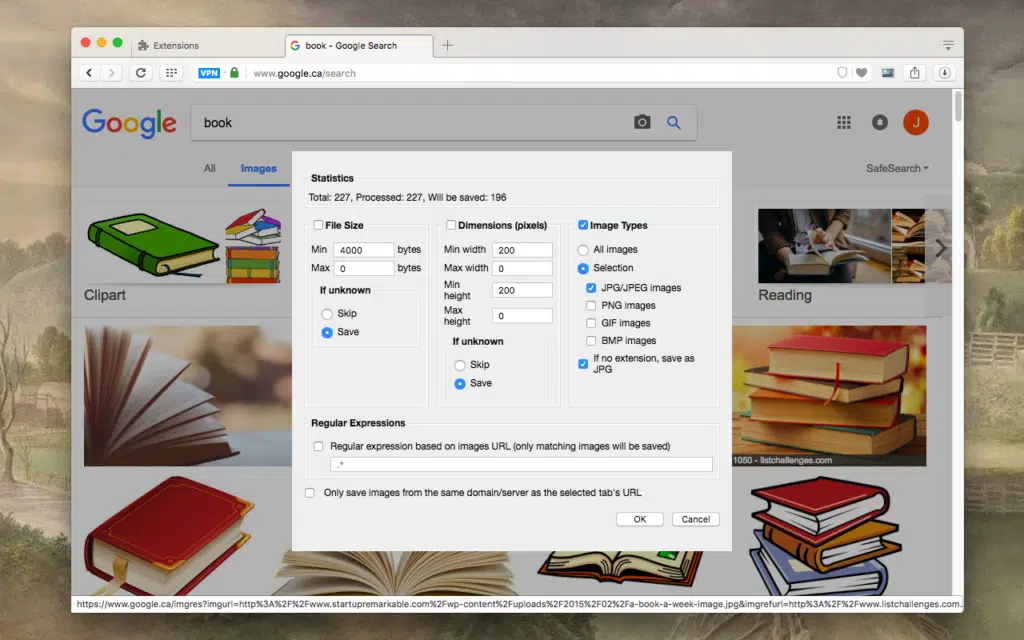Open the browser menu at top right
This screenshot has height=640, width=1024.
click(x=948, y=44)
